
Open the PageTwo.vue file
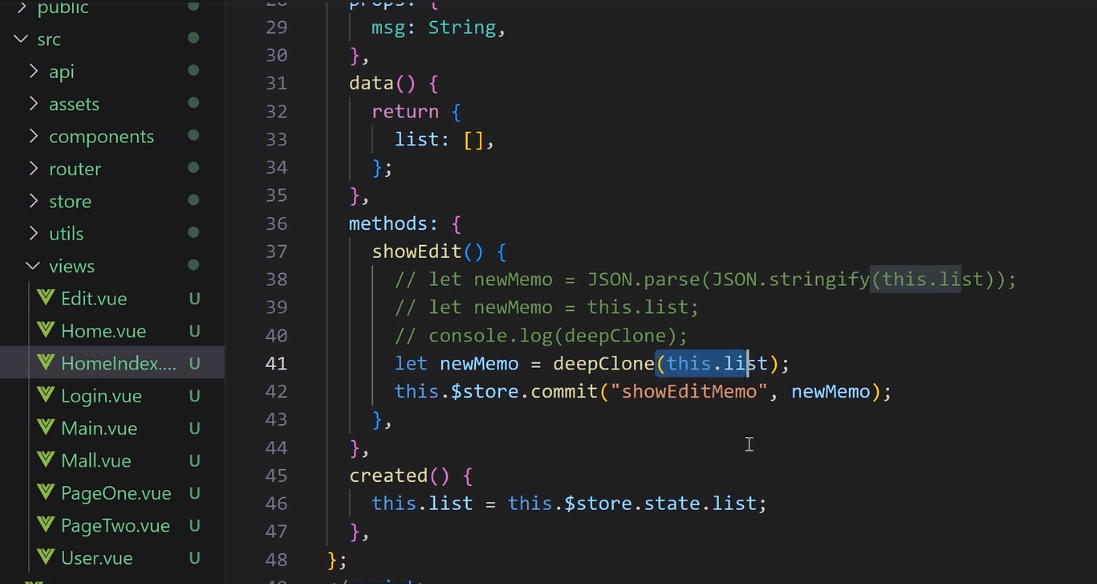click(115, 526)
